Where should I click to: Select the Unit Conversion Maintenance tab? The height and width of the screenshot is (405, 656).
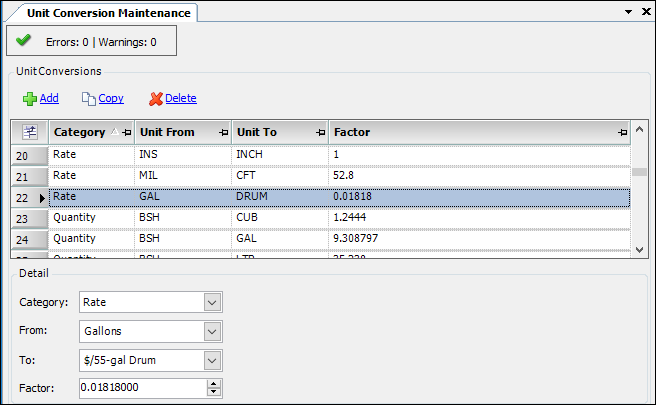tap(103, 13)
